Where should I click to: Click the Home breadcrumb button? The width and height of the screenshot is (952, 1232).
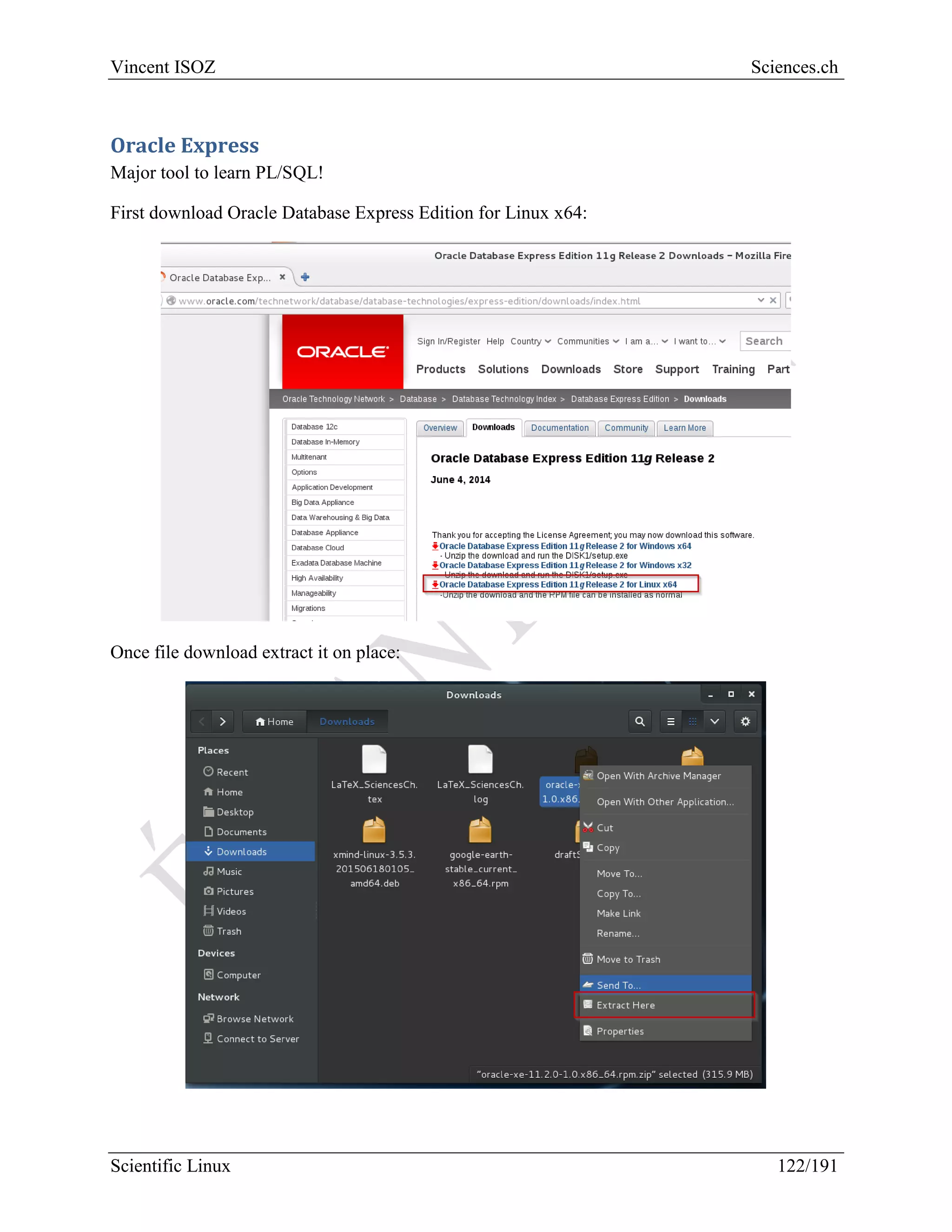coord(275,722)
